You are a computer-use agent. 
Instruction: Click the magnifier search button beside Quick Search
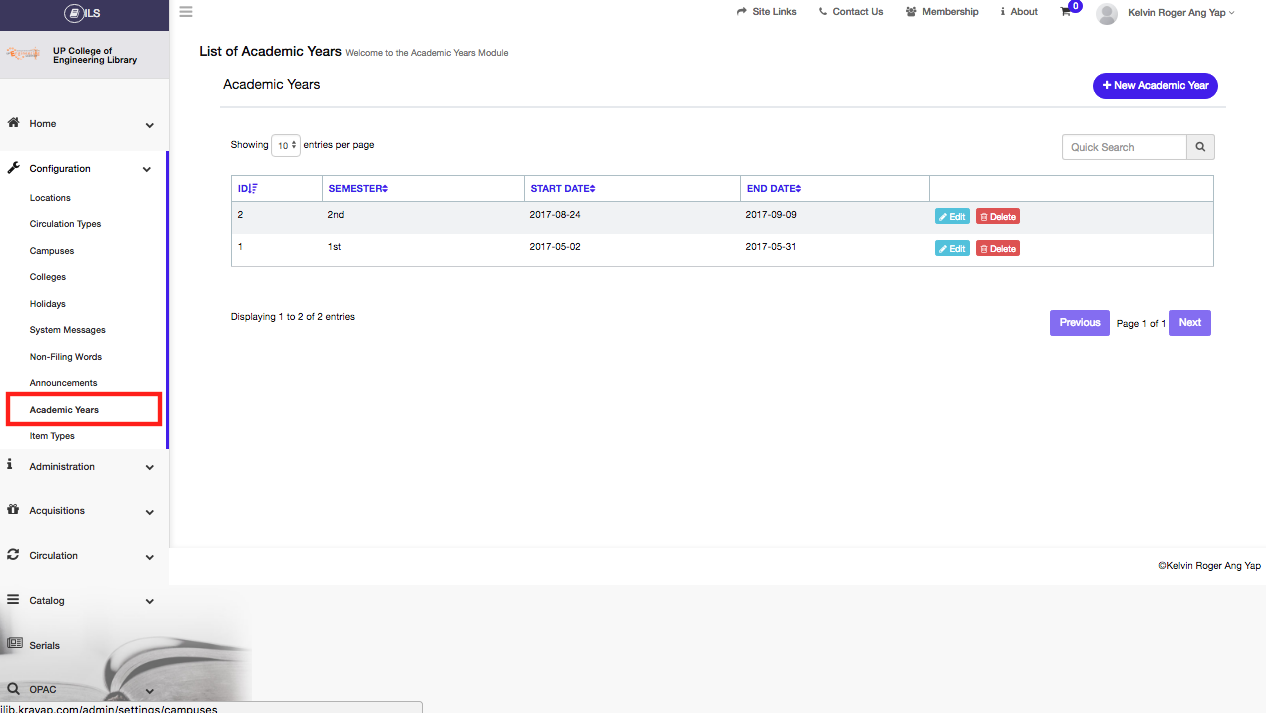coord(1200,147)
